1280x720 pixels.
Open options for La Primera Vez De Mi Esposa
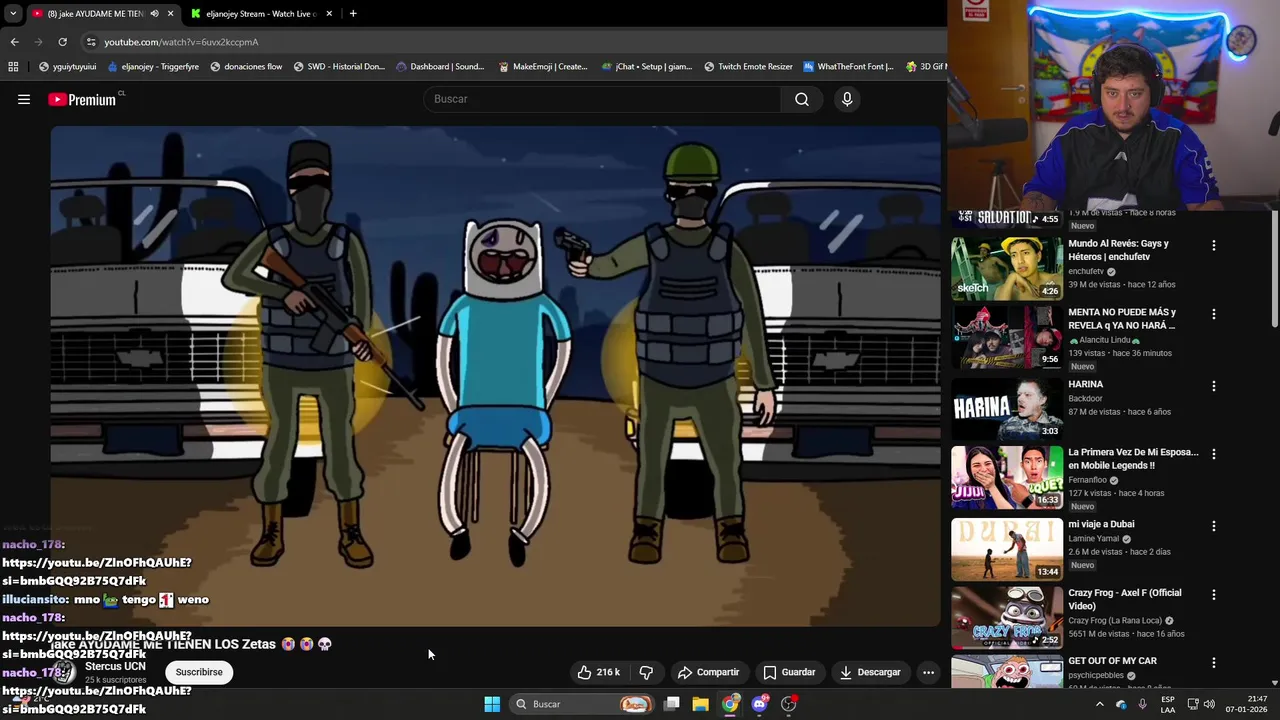click(x=1214, y=454)
